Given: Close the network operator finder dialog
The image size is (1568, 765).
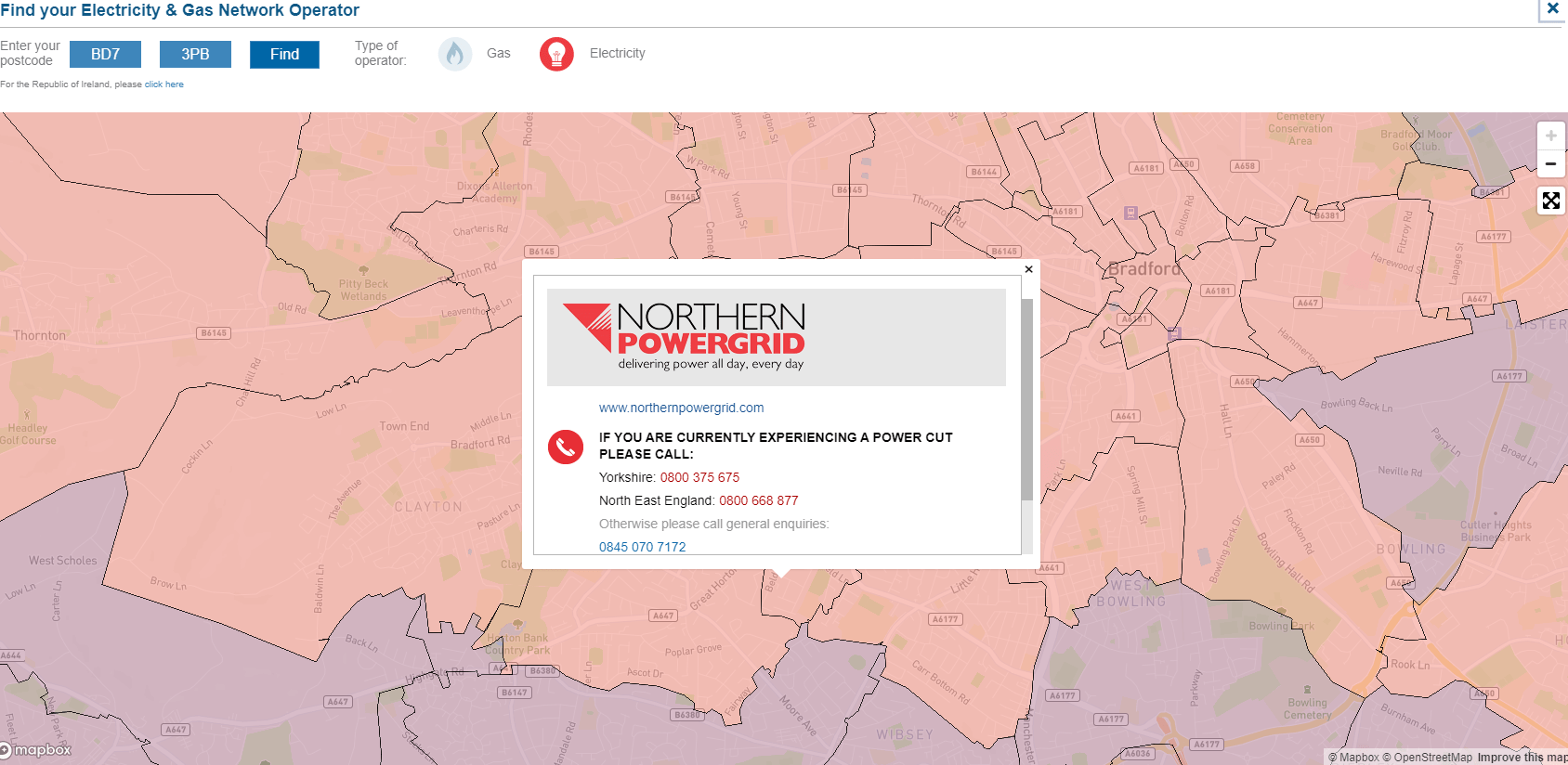Looking at the screenshot, I should point(1552,8).
